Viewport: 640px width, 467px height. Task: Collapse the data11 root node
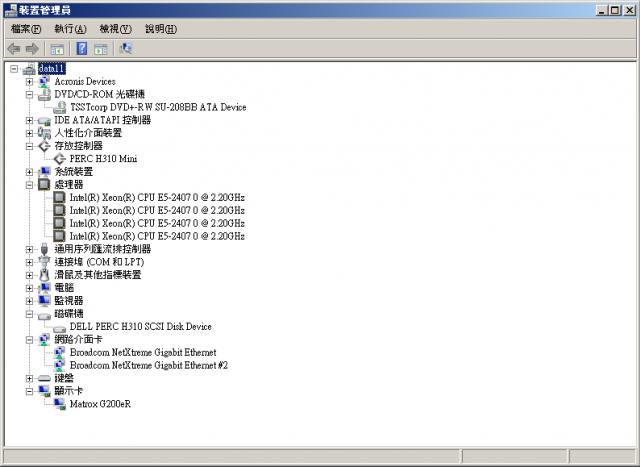(x=14, y=69)
